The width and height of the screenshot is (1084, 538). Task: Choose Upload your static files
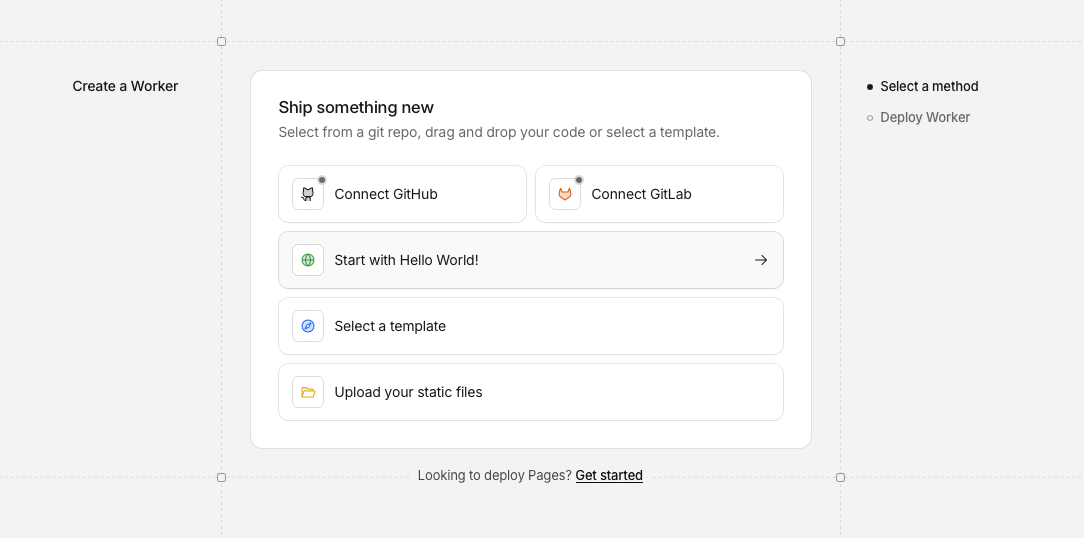(408, 392)
